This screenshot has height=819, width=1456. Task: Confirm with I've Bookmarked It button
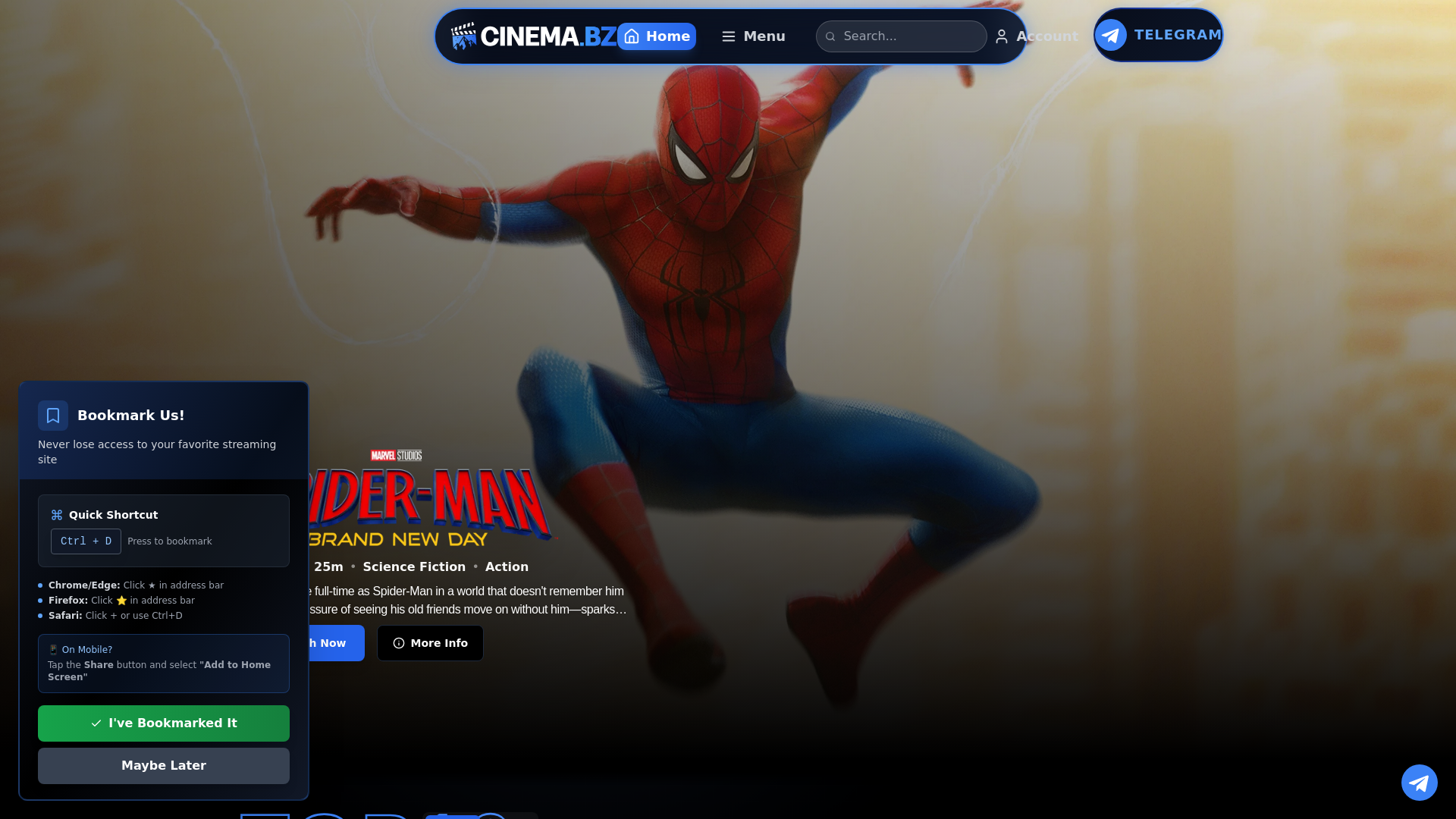pos(164,723)
